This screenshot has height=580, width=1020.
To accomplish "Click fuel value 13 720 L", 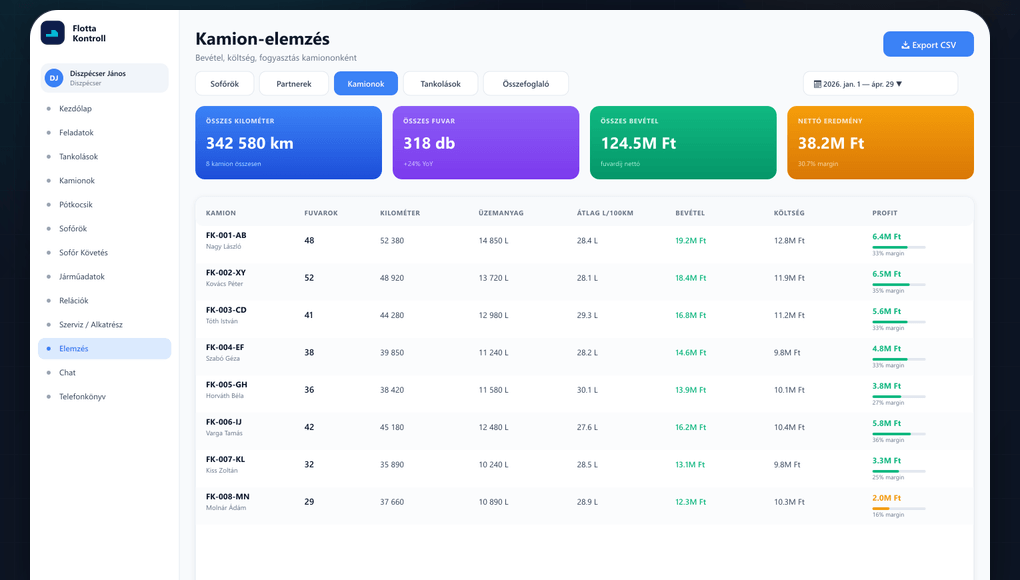I will 494,278.
